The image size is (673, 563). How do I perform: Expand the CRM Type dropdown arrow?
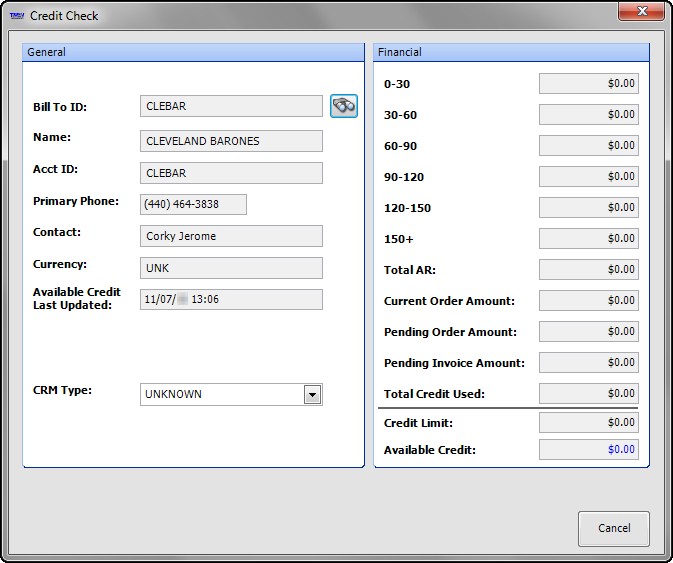tap(312, 395)
